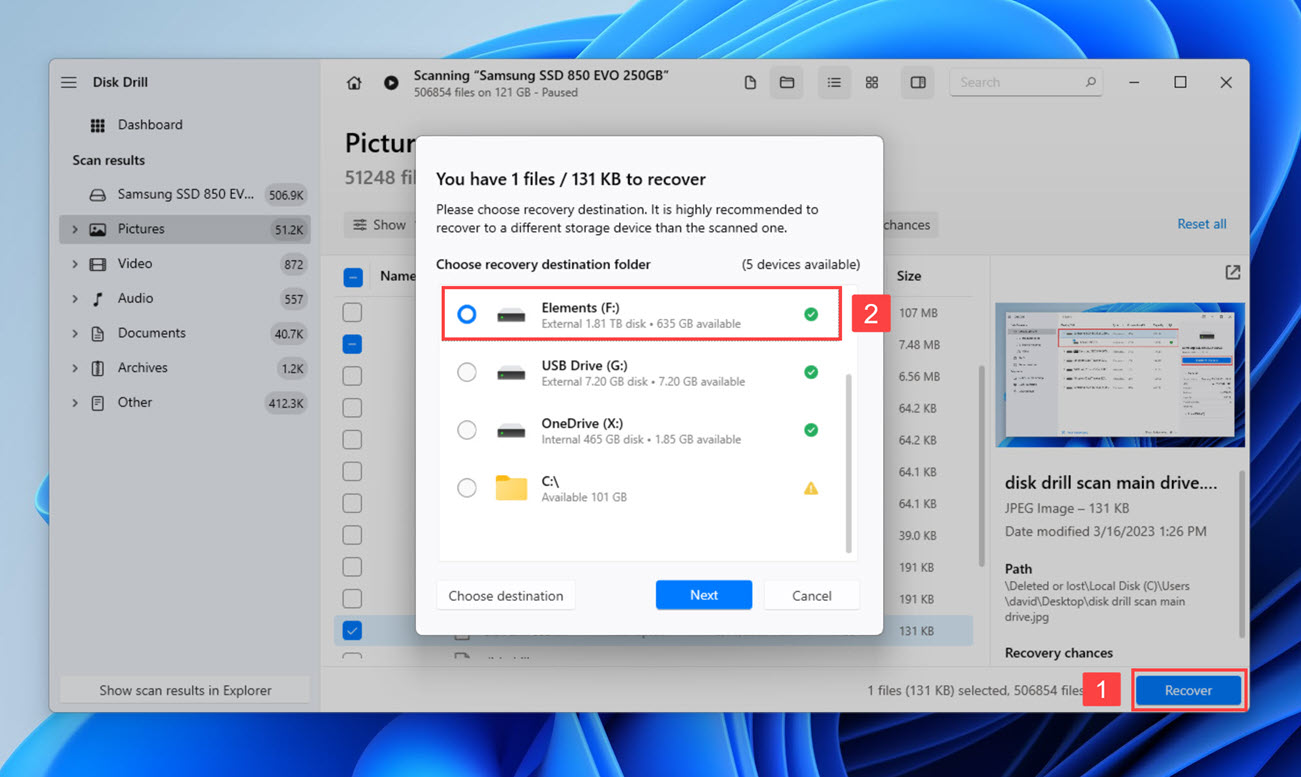The width and height of the screenshot is (1301, 777).
Task: Click the preview panel scrollbar
Action: [1243, 553]
